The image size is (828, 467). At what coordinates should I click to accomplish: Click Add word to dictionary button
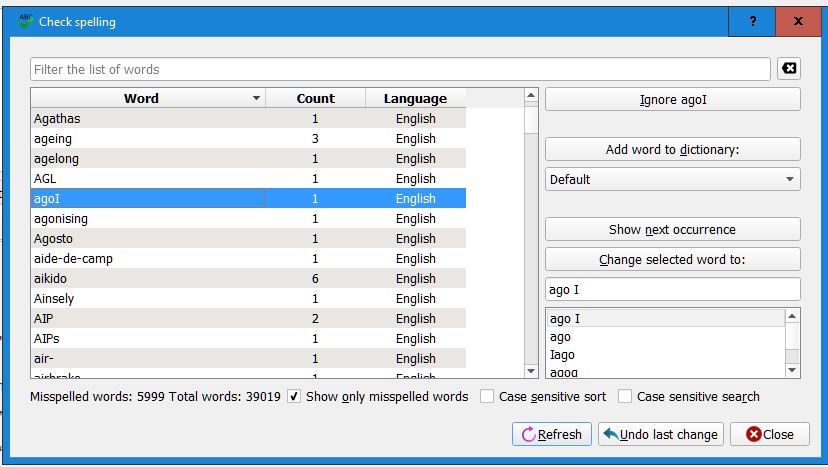[672, 150]
